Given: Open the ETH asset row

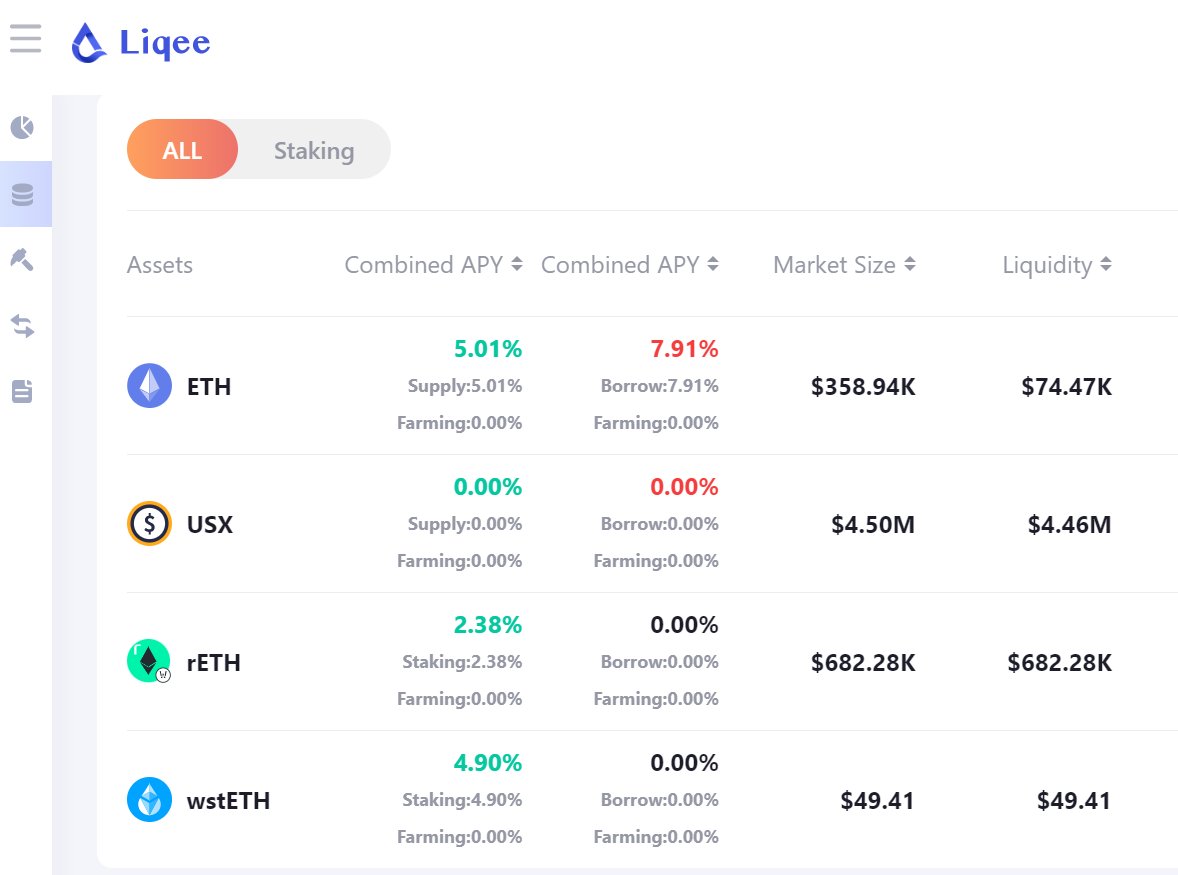Looking at the screenshot, I should 652,386.
